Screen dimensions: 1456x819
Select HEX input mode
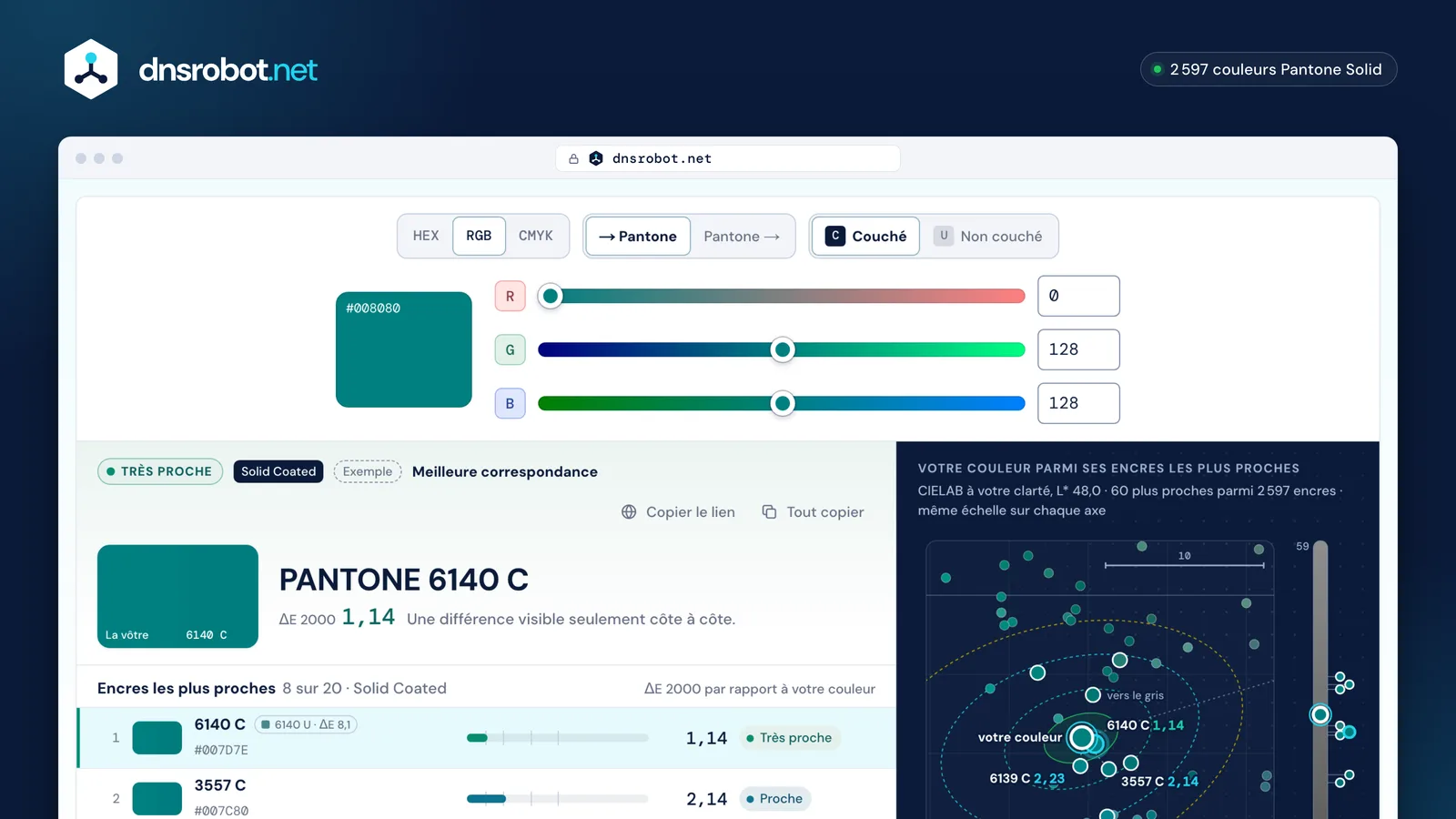pos(426,236)
